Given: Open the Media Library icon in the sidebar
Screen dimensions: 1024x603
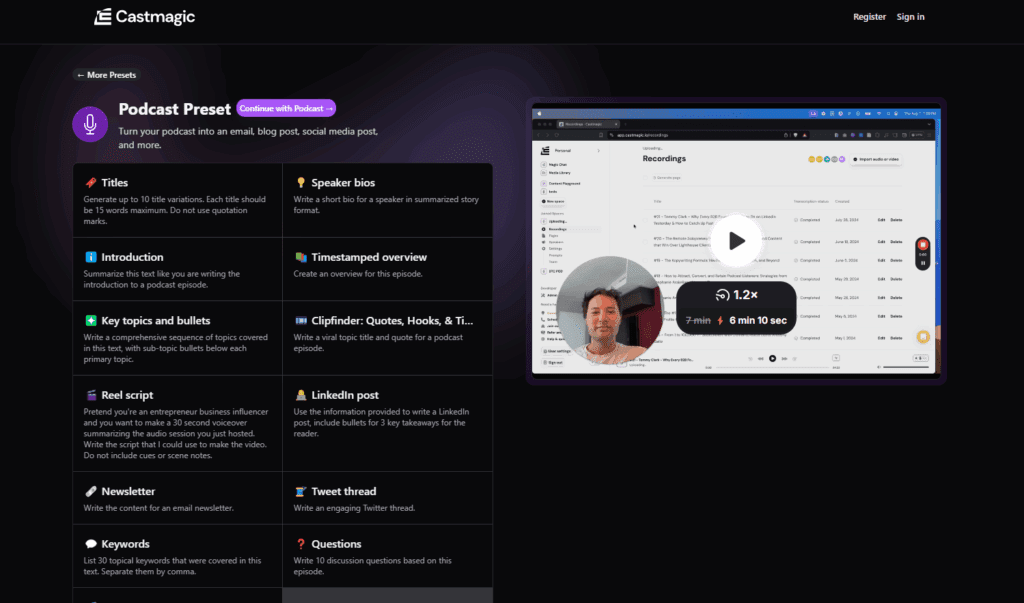Looking at the screenshot, I should (x=543, y=173).
